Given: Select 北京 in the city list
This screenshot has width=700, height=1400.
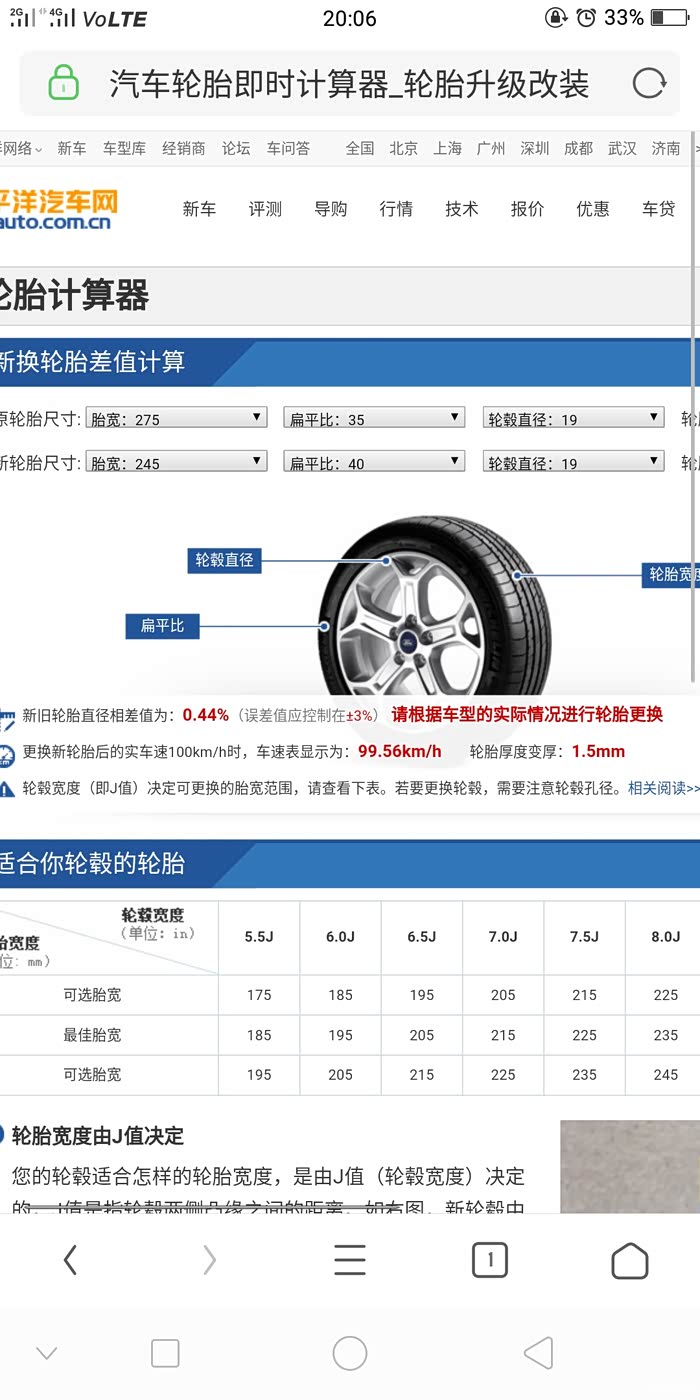Looking at the screenshot, I should pos(403,148).
